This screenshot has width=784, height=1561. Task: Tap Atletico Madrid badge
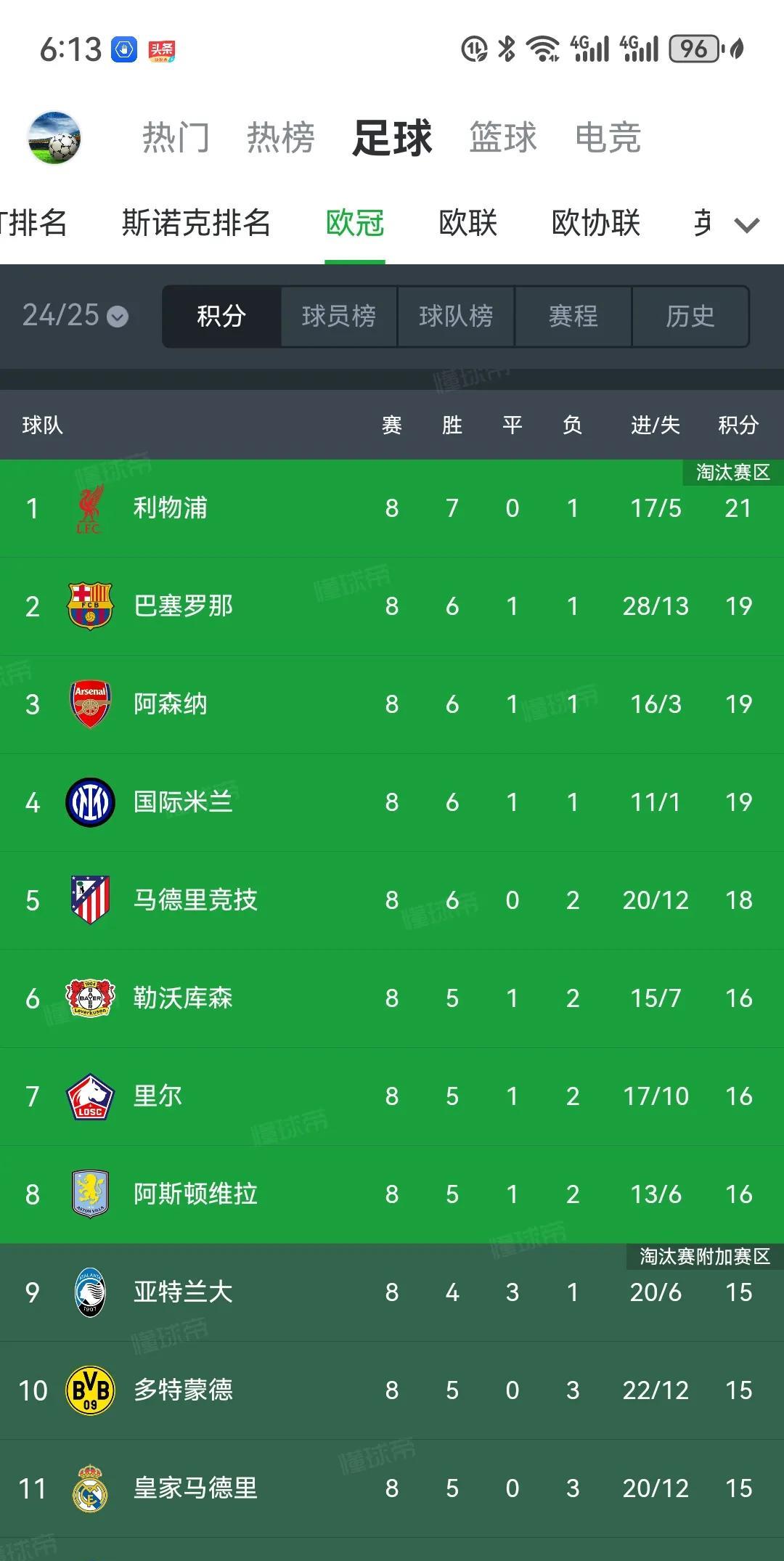pyautogui.click(x=90, y=900)
